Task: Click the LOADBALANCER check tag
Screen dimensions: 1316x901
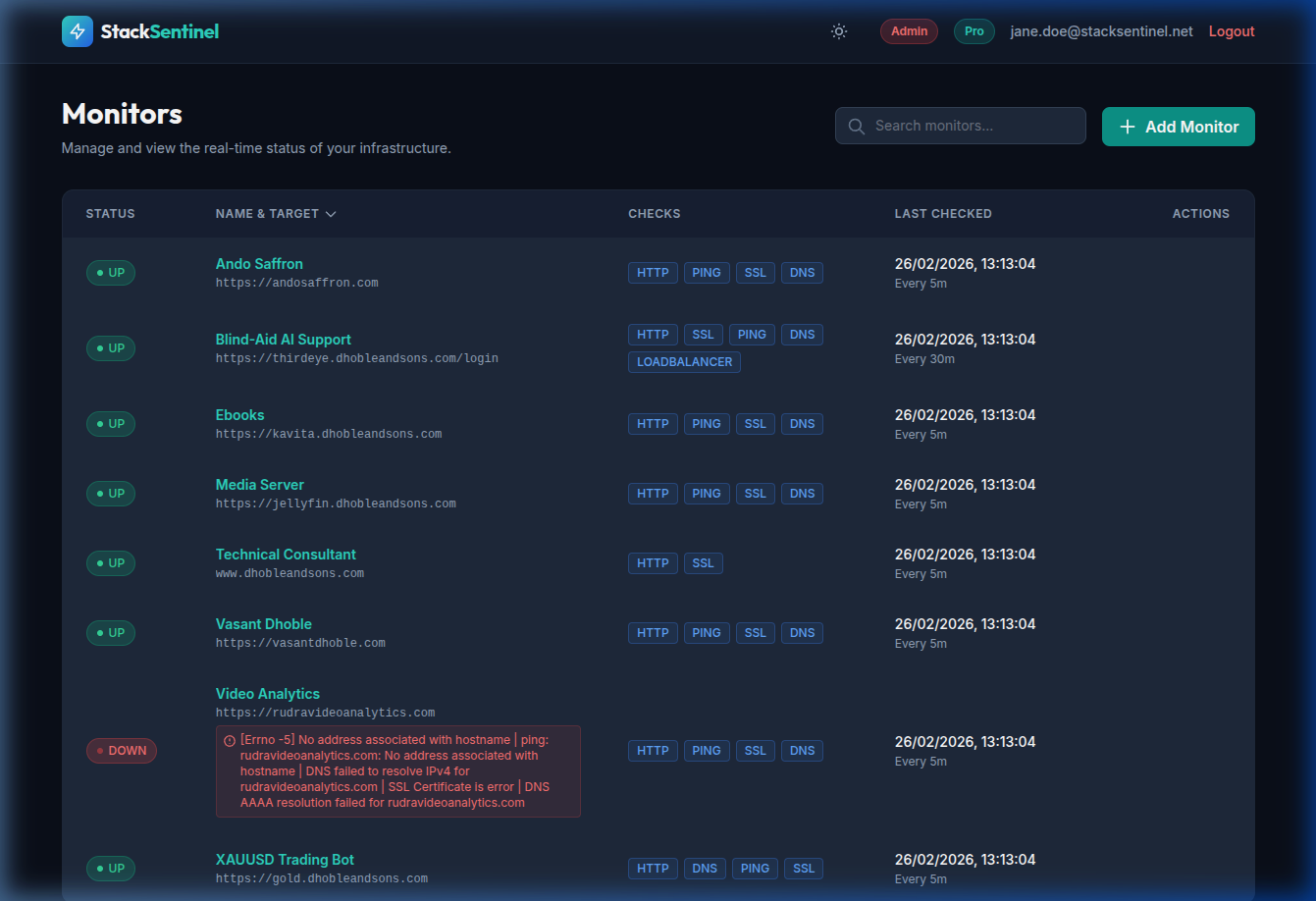Action: click(685, 362)
